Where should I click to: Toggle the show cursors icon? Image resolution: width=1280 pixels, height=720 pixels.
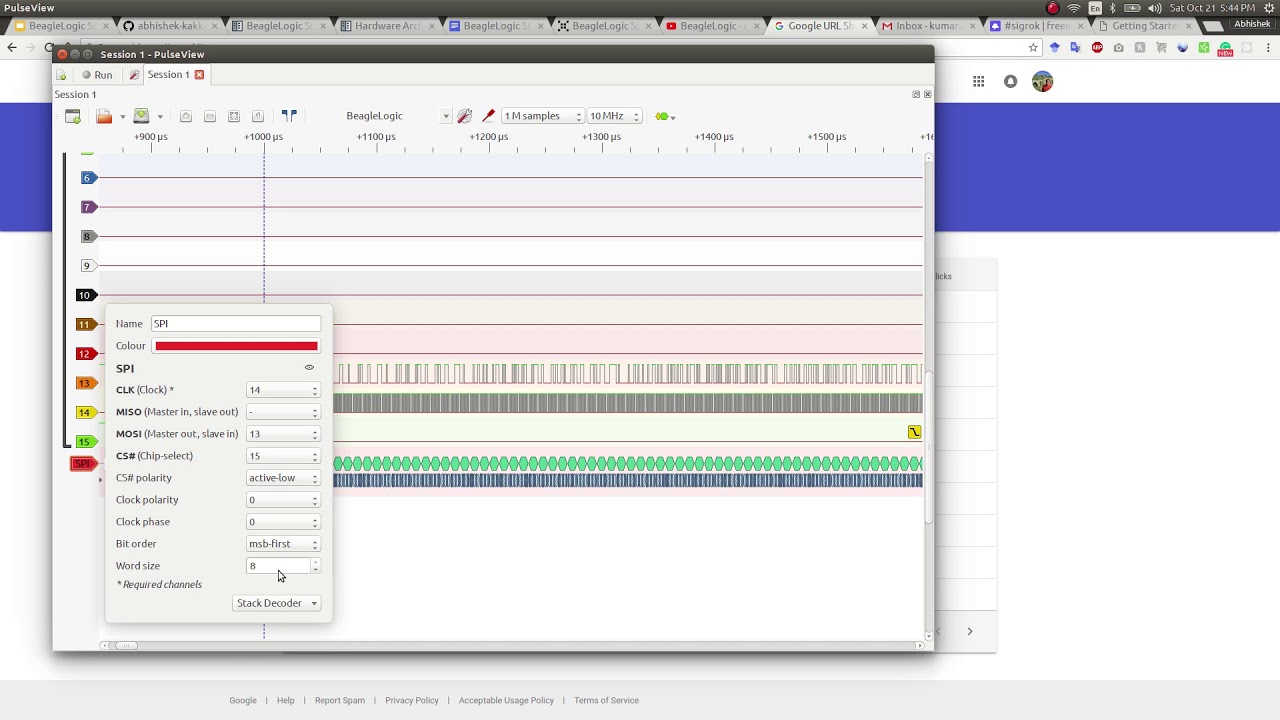(x=289, y=116)
